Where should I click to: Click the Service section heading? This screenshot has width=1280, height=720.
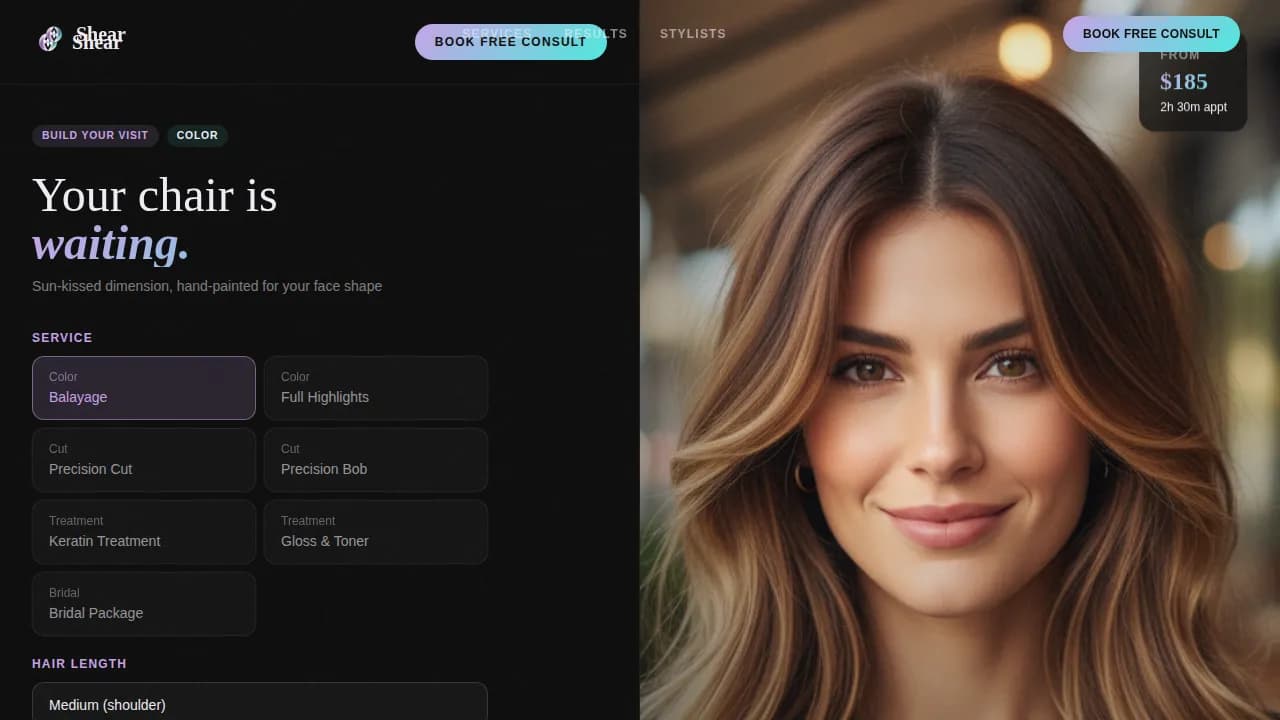tap(62, 338)
